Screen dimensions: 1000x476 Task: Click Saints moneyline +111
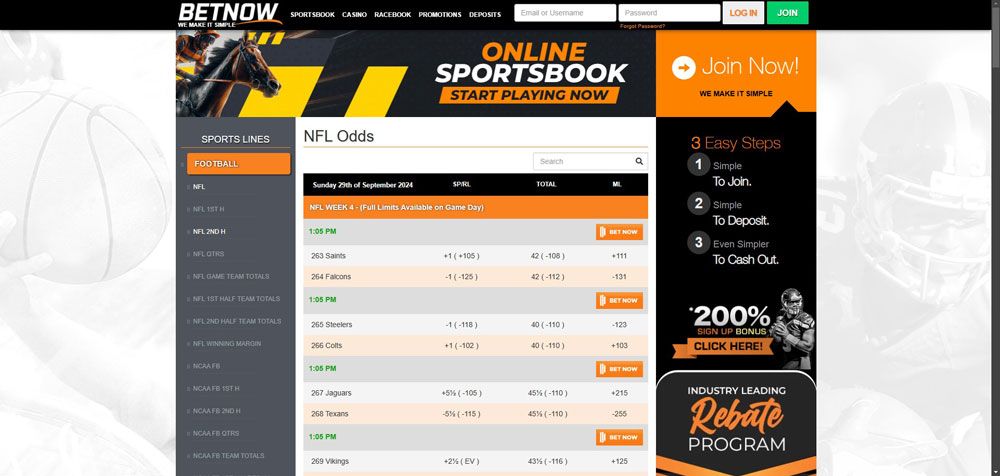click(619, 256)
